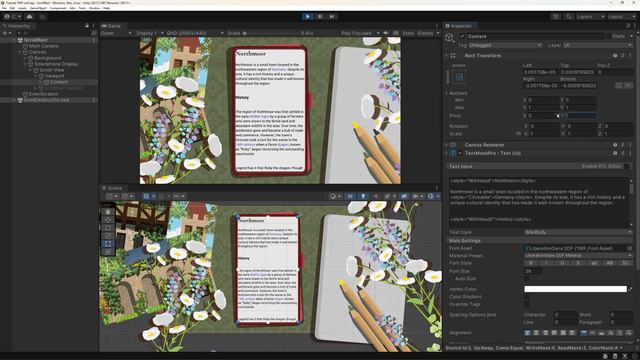The width and height of the screenshot is (640, 360).
Task: Toggle the Content object active checkbox
Action: pyautogui.click(x=462, y=36)
